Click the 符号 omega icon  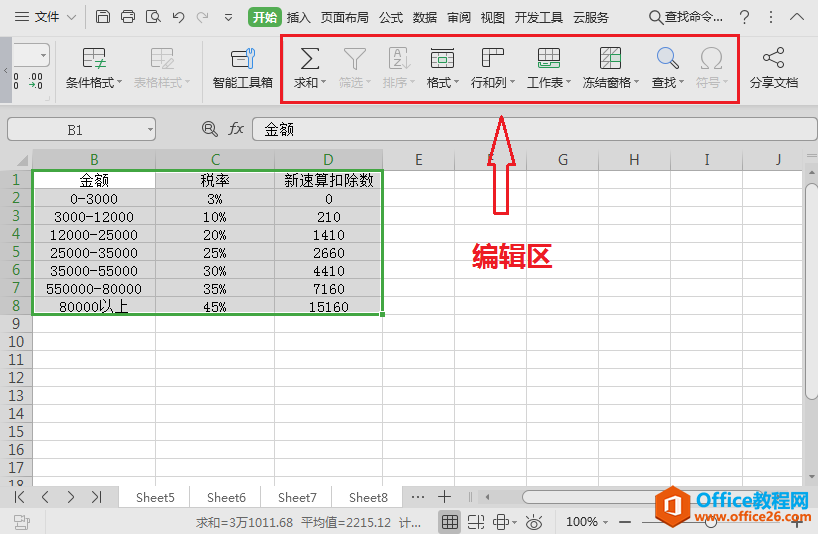pyautogui.click(x=711, y=58)
